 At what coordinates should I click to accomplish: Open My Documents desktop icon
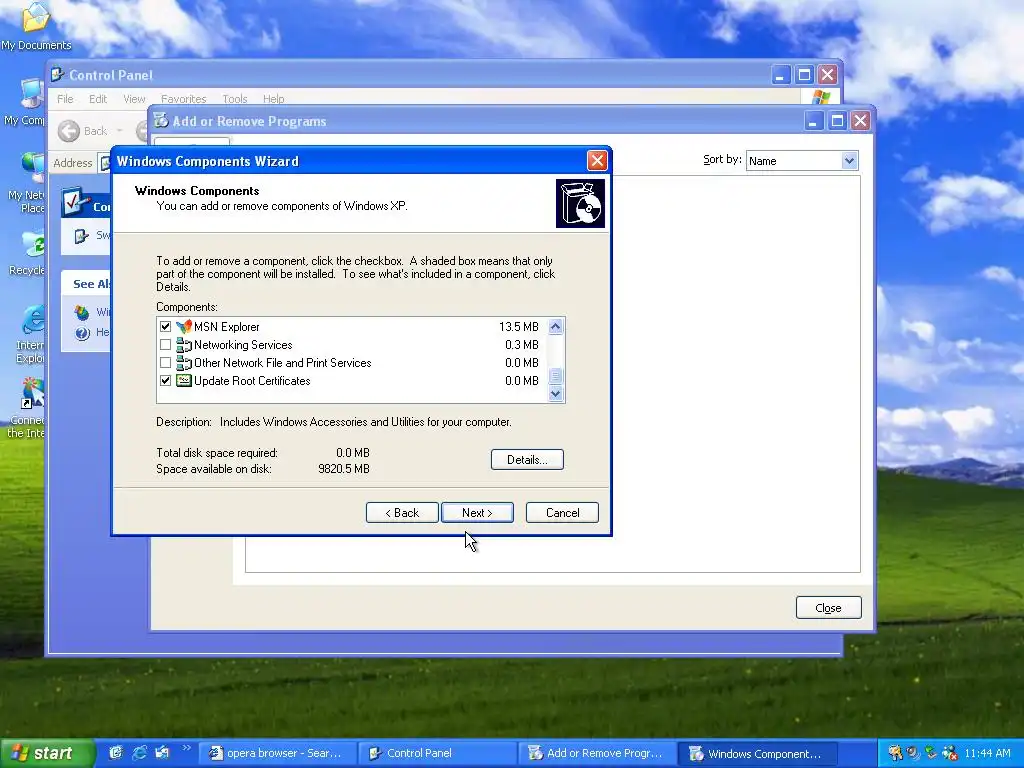point(35,26)
